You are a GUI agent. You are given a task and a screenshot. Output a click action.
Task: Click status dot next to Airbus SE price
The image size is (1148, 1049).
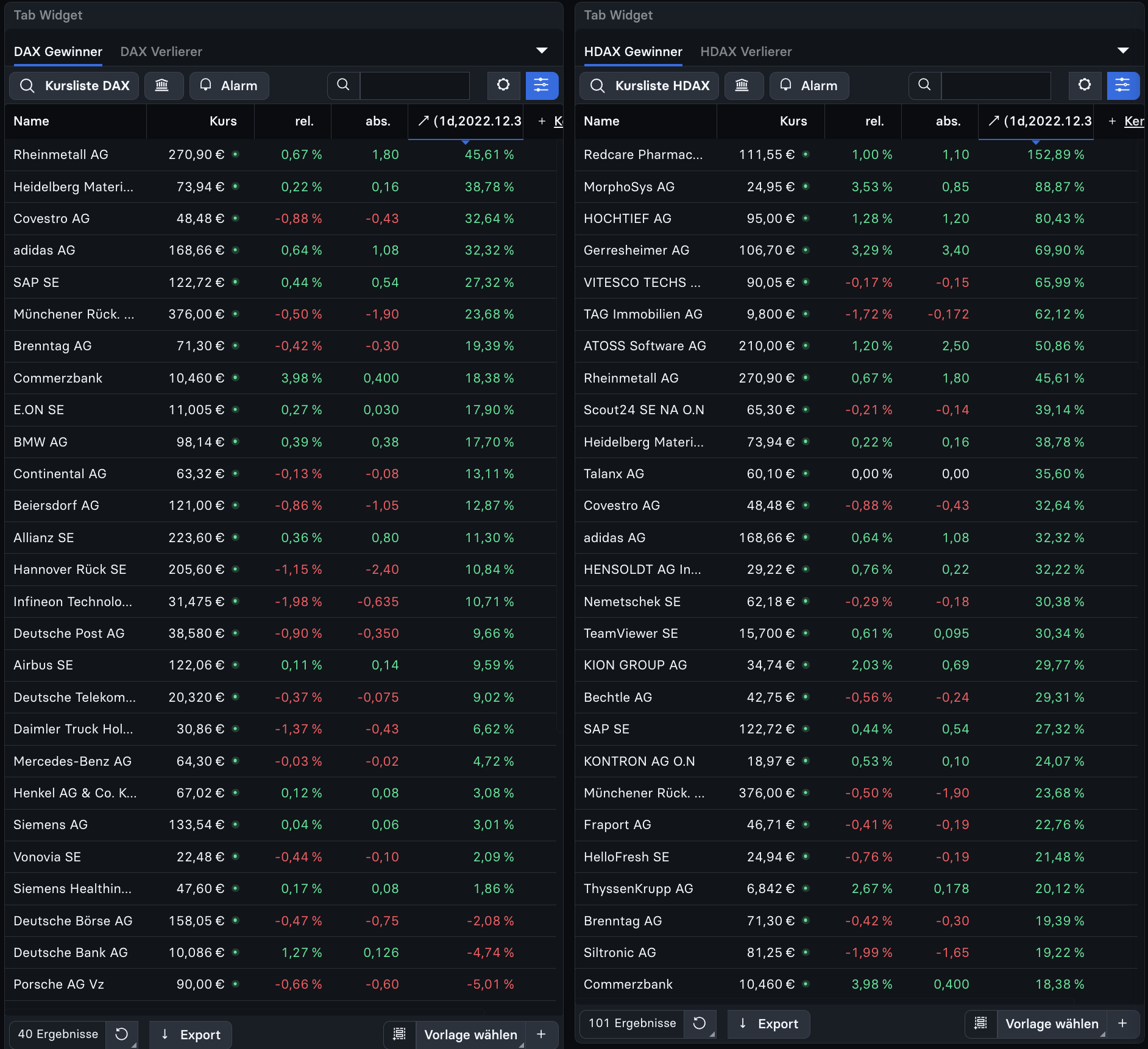click(236, 665)
